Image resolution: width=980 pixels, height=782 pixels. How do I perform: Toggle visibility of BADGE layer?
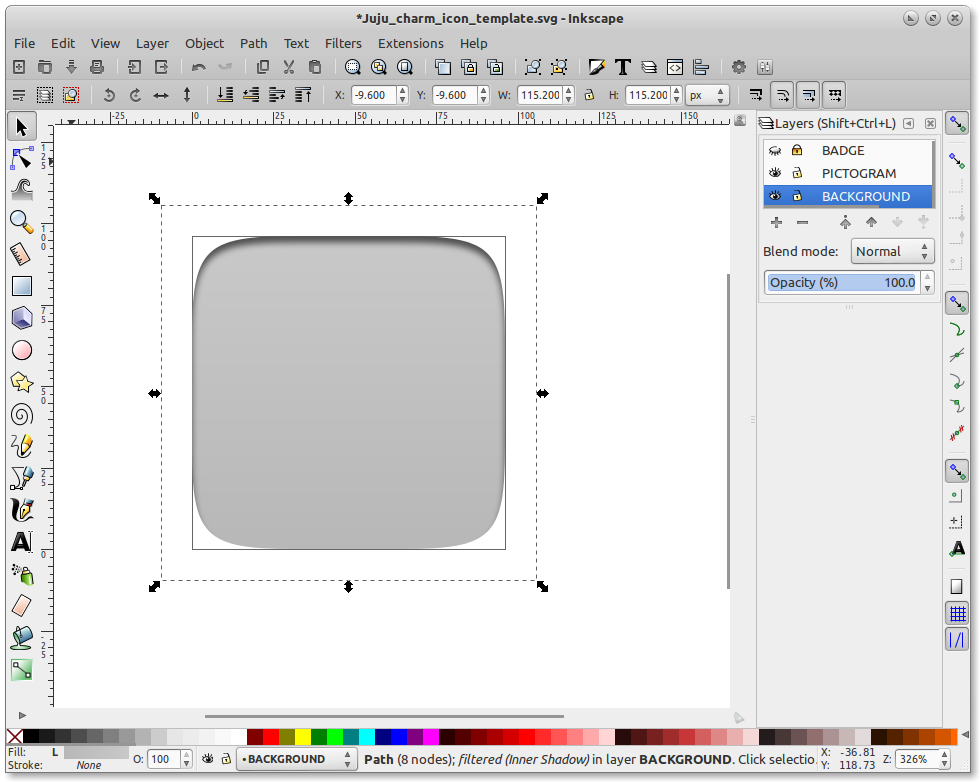(x=774, y=150)
